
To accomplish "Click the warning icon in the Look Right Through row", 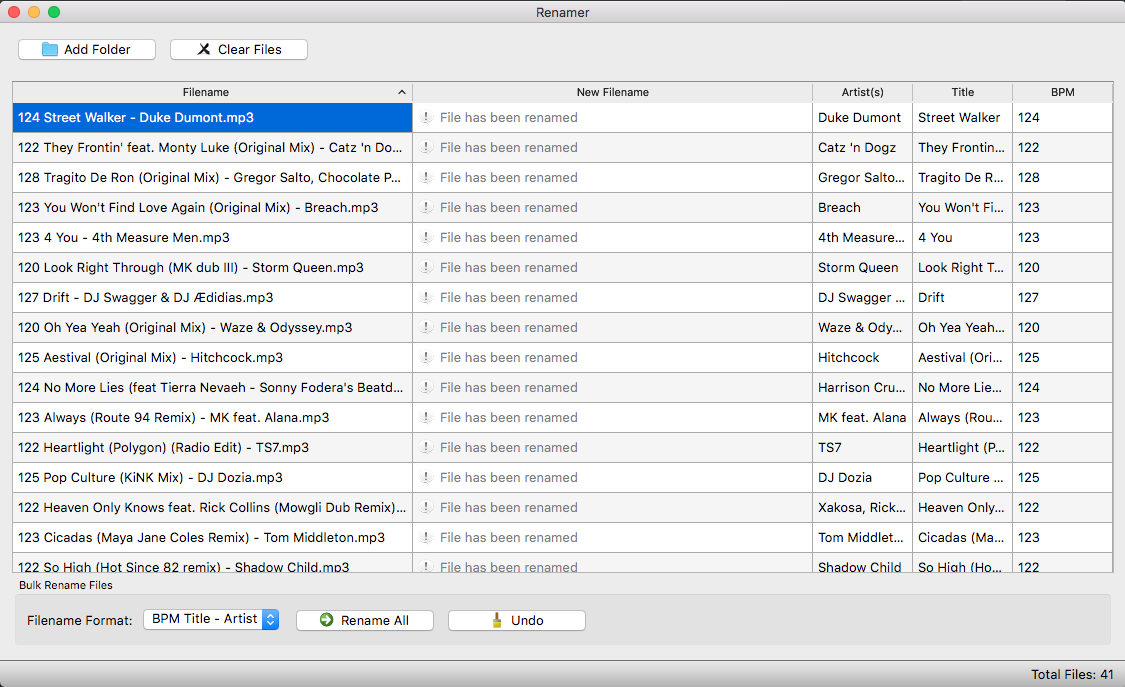I will click(426, 267).
